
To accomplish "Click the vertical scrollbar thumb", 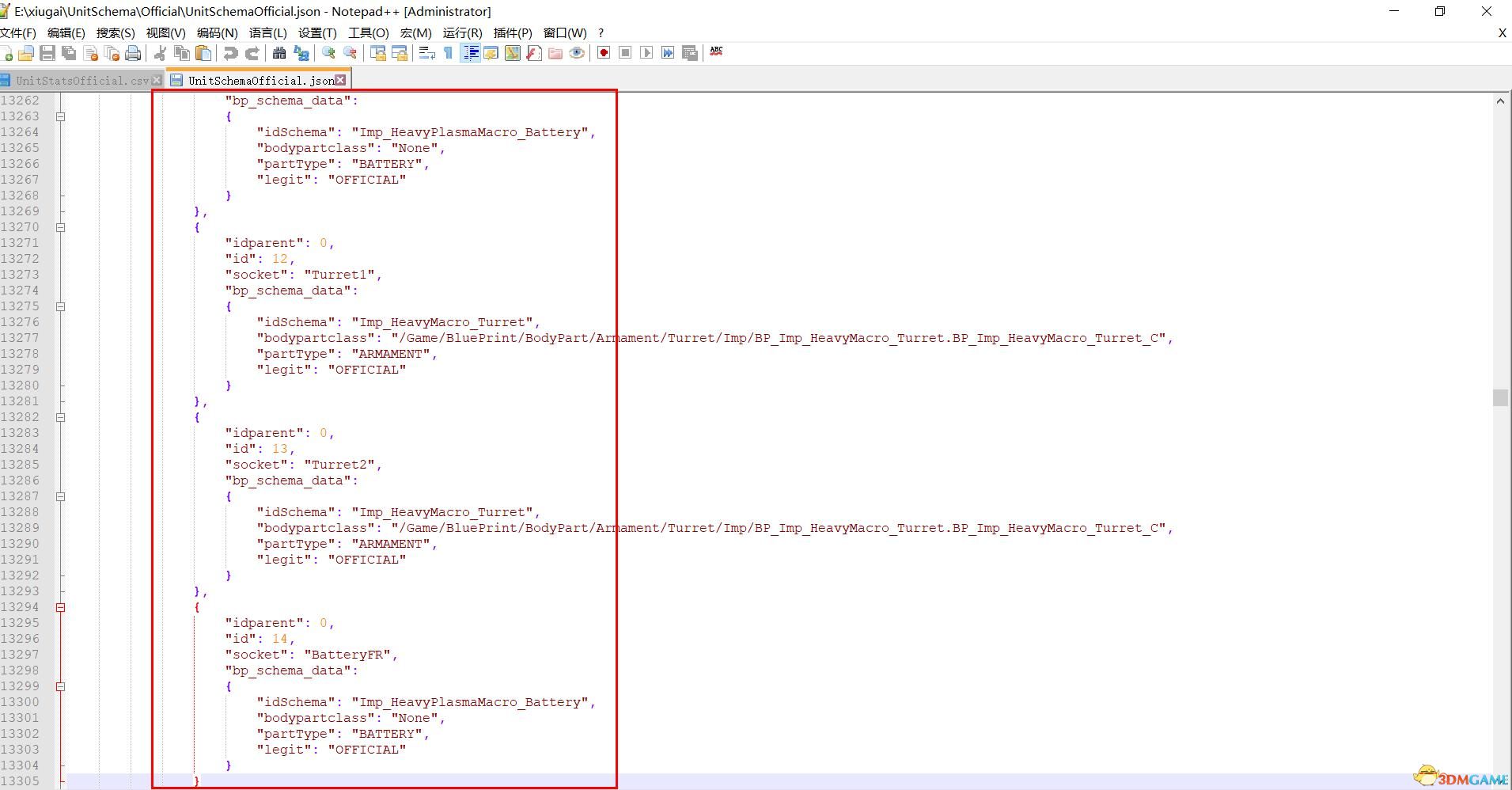I will coord(1499,397).
